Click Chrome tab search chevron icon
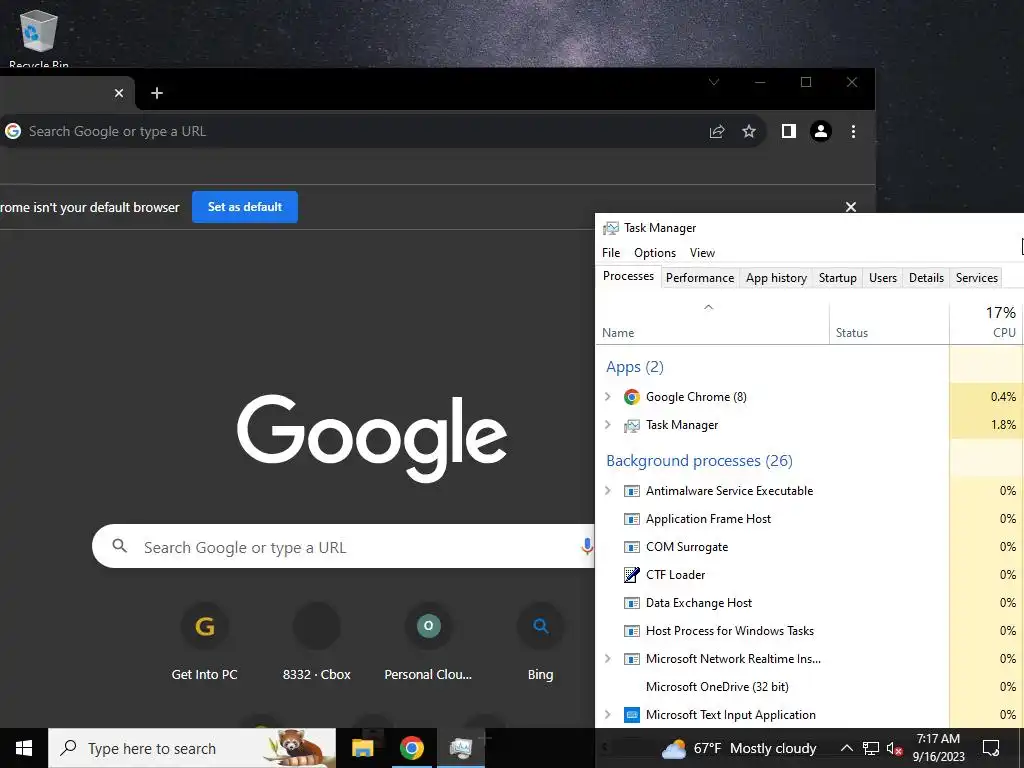This screenshot has width=1024, height=768. [714, 82]
